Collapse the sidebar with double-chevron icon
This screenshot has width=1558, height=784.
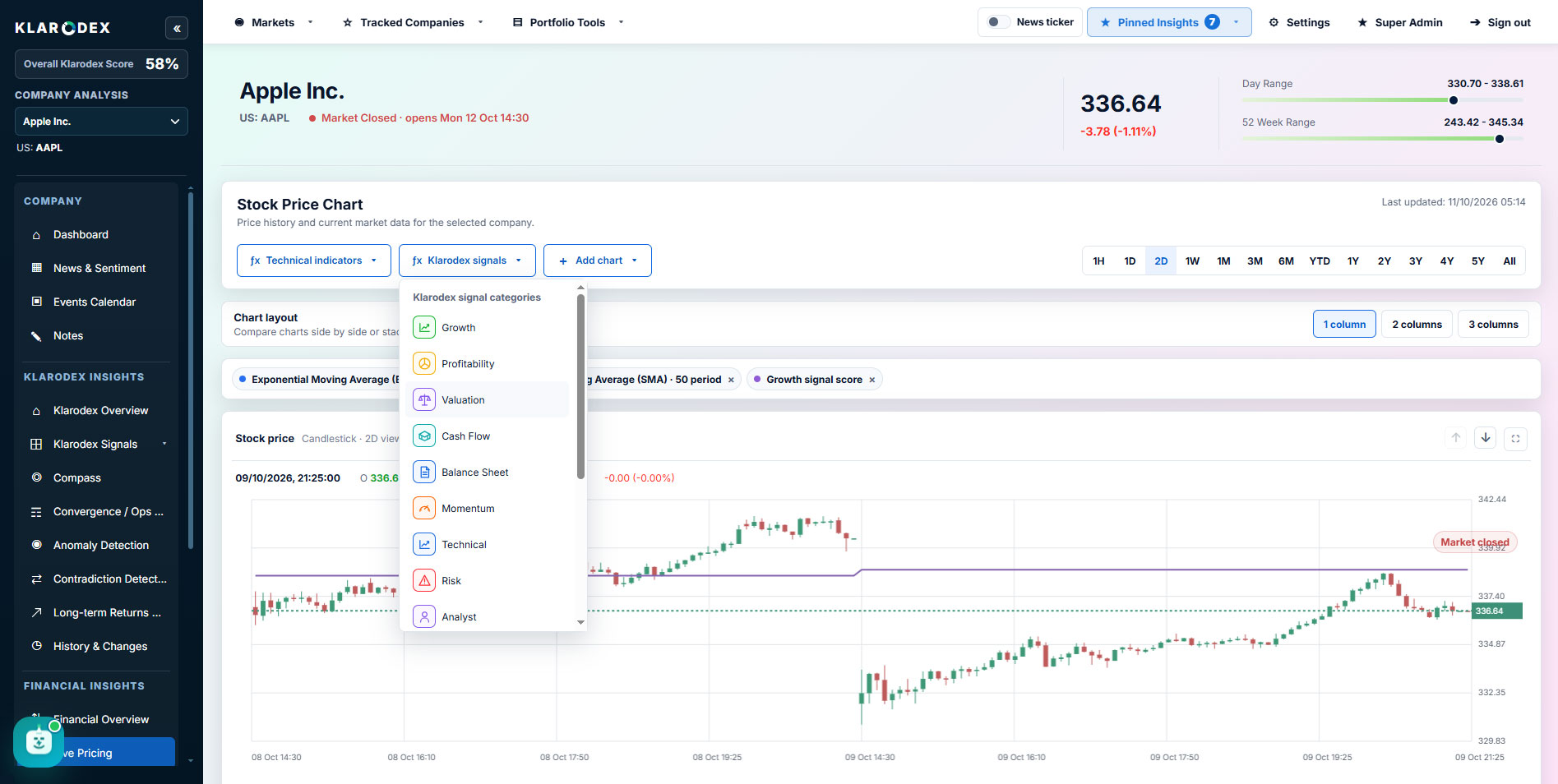[x=177, y=28]
